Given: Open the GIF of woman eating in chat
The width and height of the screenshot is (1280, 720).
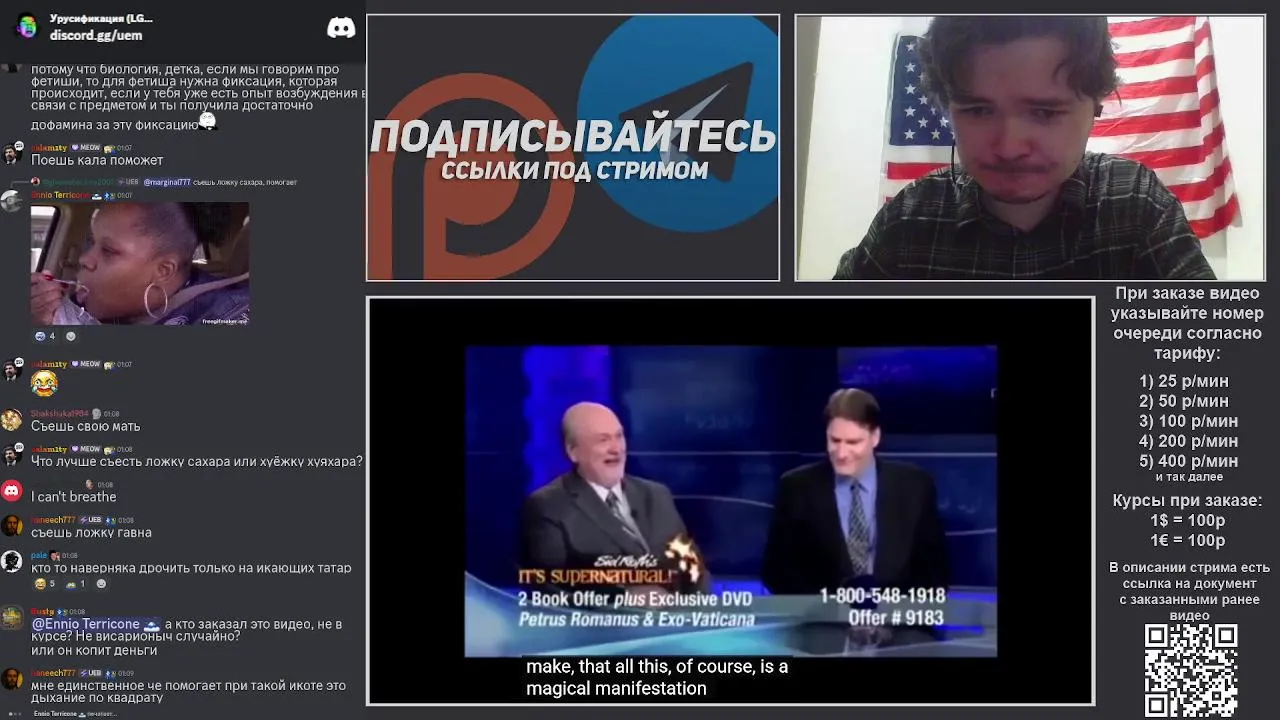Looking at the screenshot, I should pyautogui.click(x=140, y=264).
